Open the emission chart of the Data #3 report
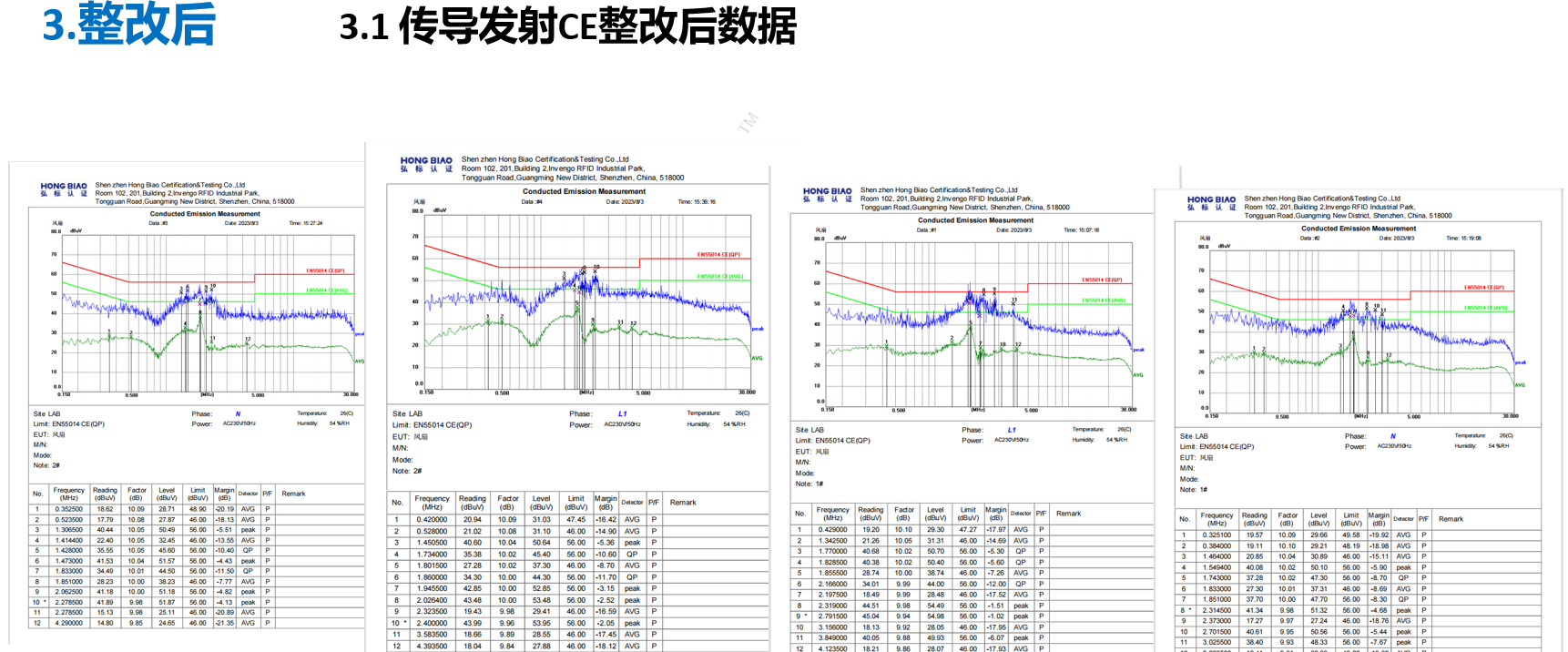Viewport: 1568px width, 652px height. (x=206, y=311)
